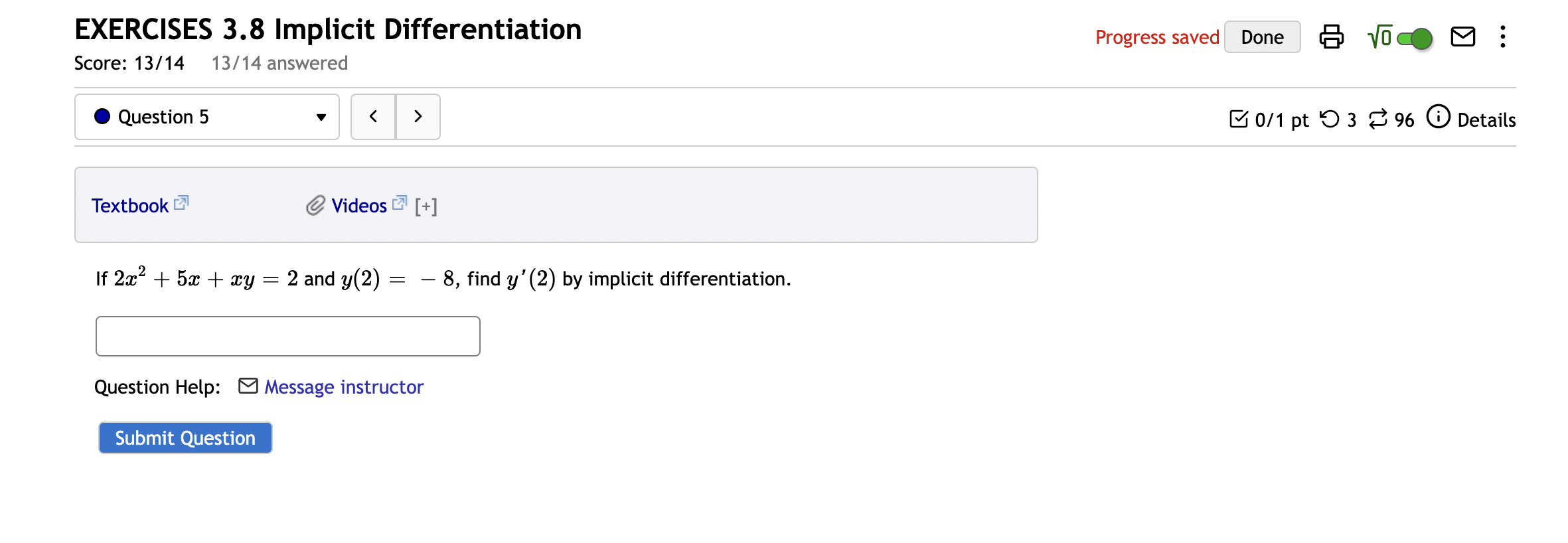Go to next question using right chevron
Viewport: 1568px width, 543px height.
[x=418, y=116]
